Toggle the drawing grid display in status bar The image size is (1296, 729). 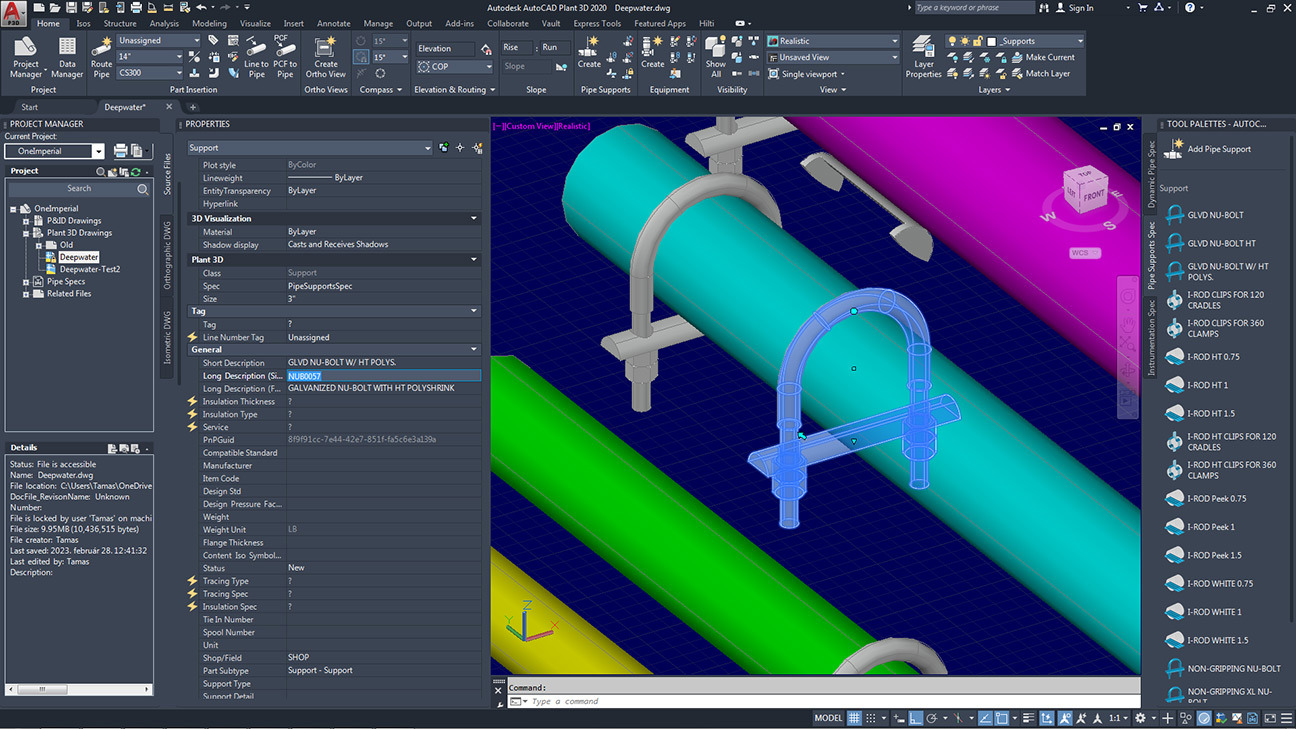(x=854, y=718)
